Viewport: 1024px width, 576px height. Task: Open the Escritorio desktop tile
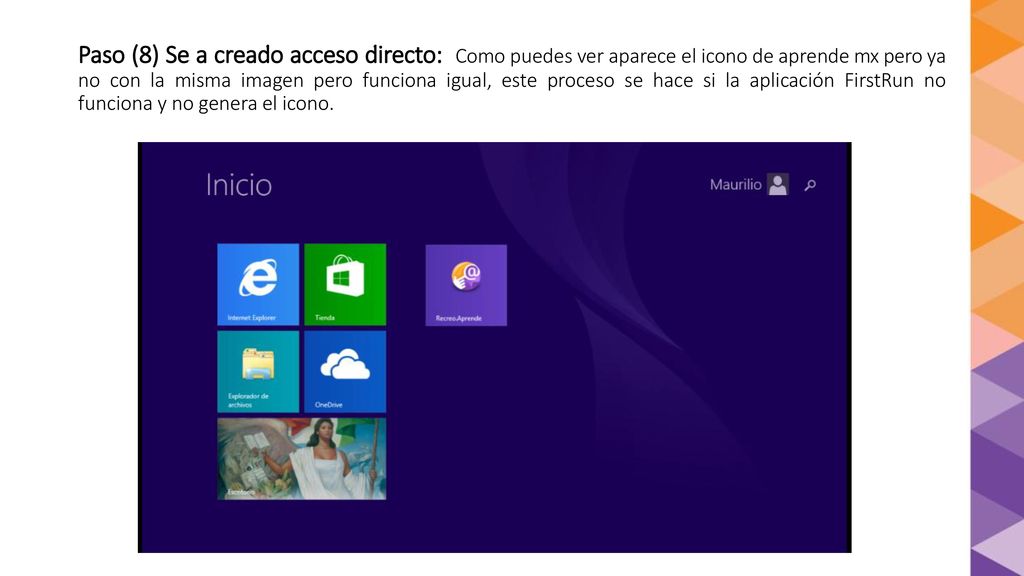click(x=302, y=459)
